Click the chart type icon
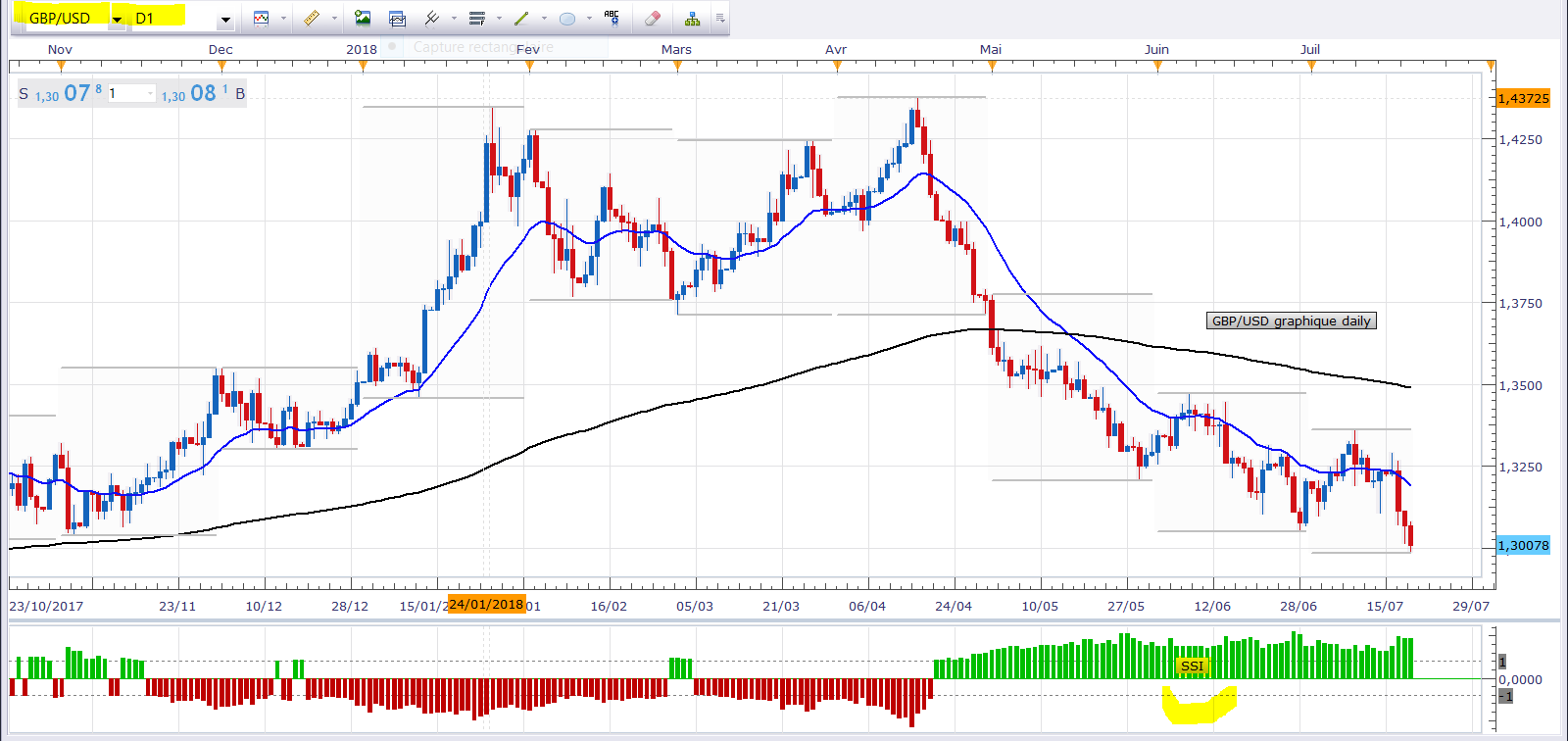This screenshot has height=741, width=1568. [261, 18]
